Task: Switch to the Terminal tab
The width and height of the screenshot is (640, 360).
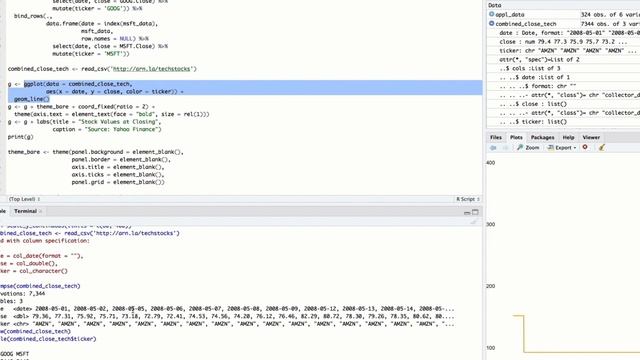Action: click(25, 211)
